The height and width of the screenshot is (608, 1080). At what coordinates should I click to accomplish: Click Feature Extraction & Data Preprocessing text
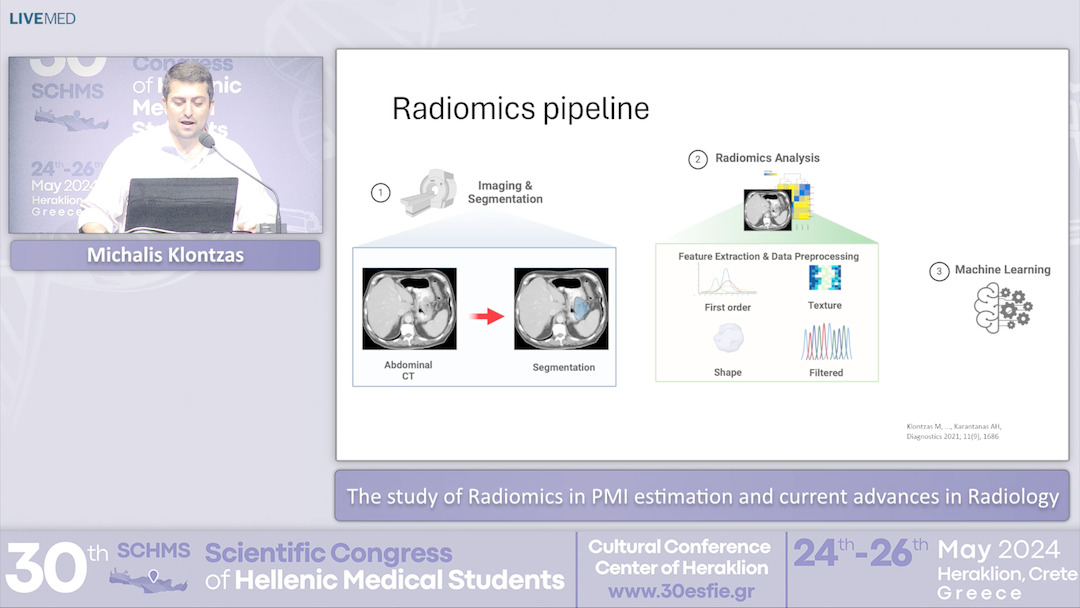(769, 256)
